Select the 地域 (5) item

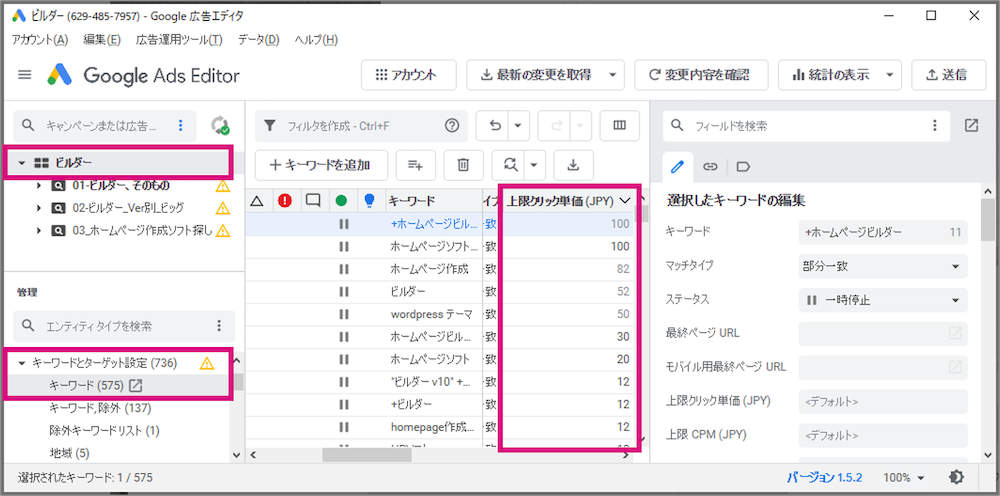(70, 453)
